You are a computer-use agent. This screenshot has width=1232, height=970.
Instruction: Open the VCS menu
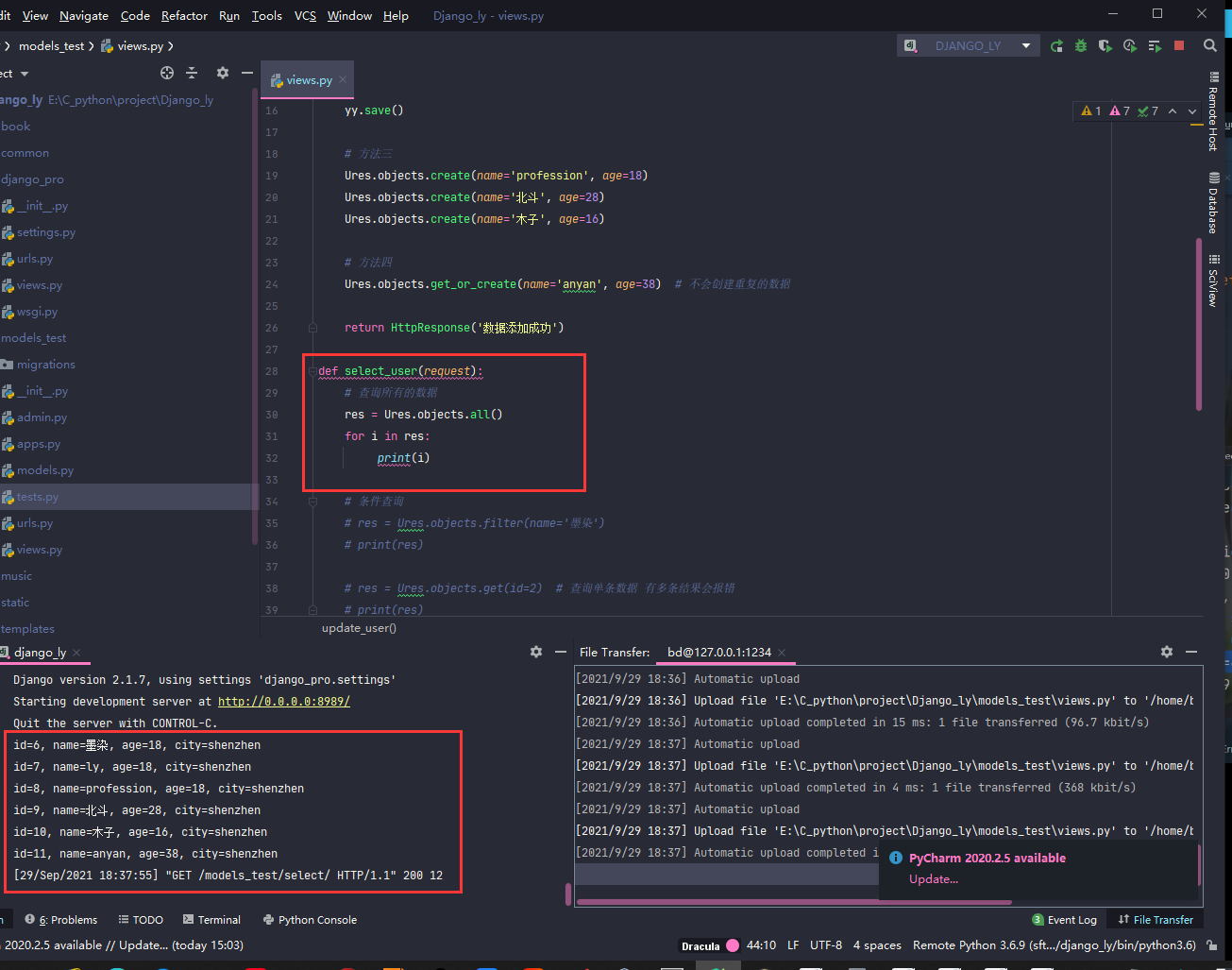tap(305, 15)
